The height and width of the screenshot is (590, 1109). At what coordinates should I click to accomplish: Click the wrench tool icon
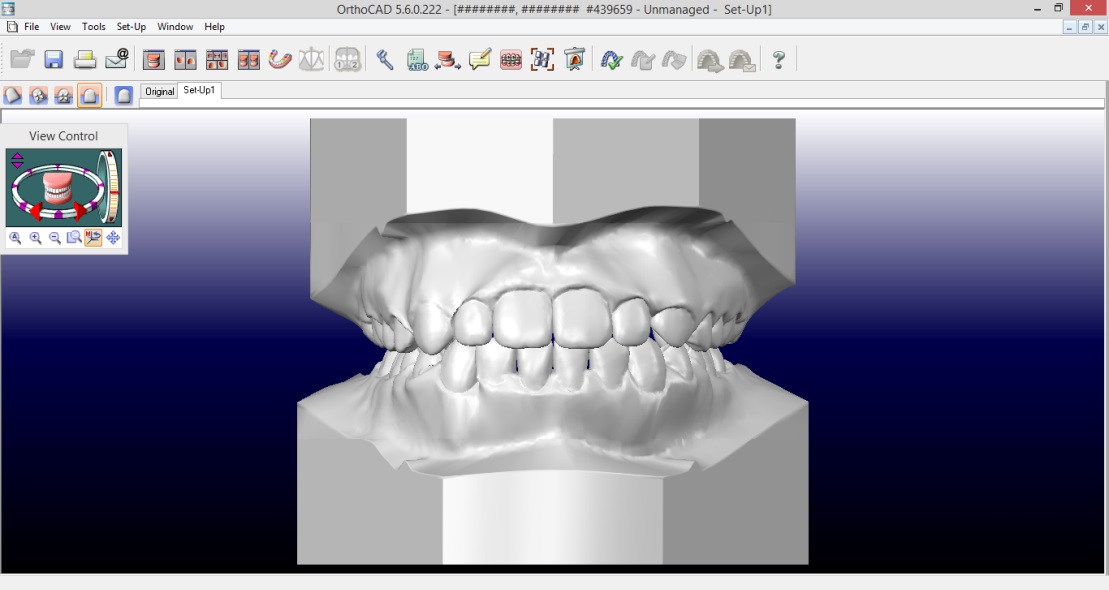pos(385,60)
